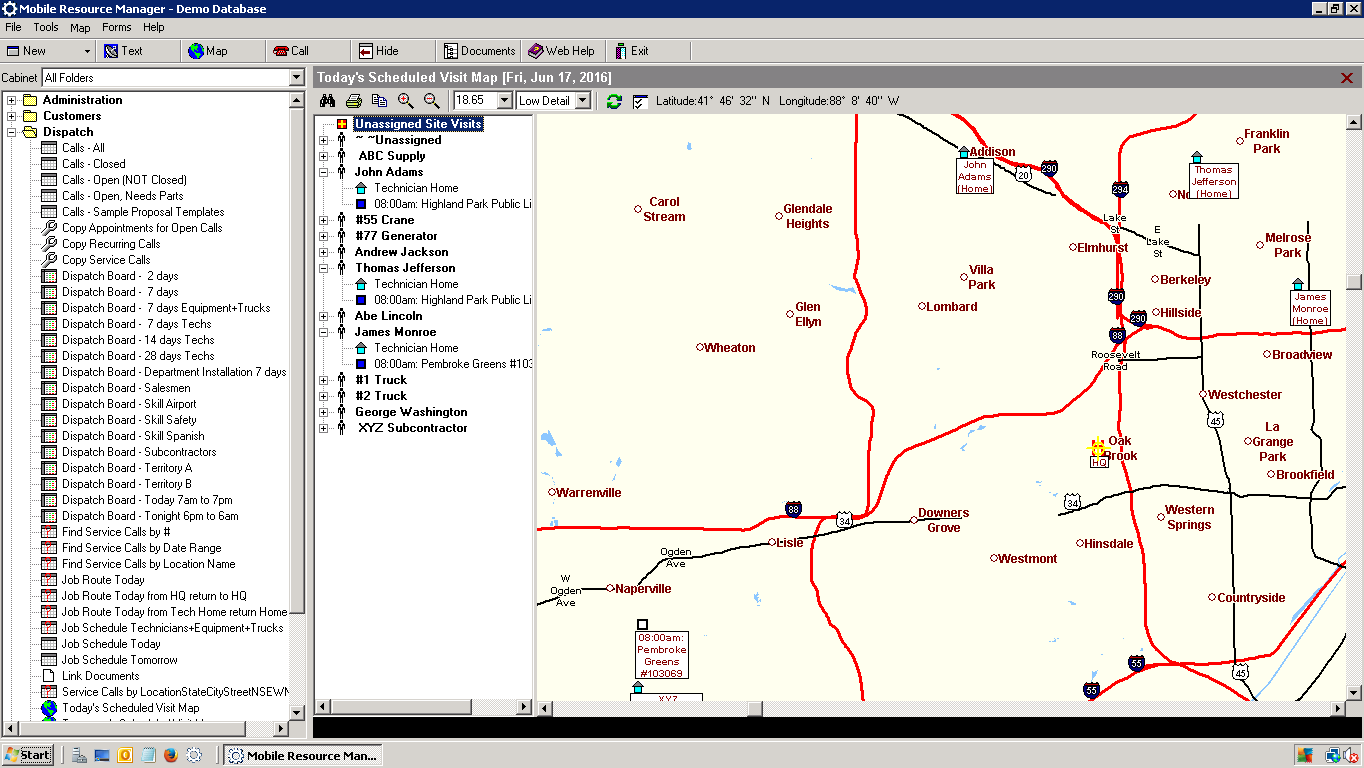Click the Notepad icon in taskbar
The height and width of the screenshot is (768, 1364).
pyautogui.click(x=148, y=755)
